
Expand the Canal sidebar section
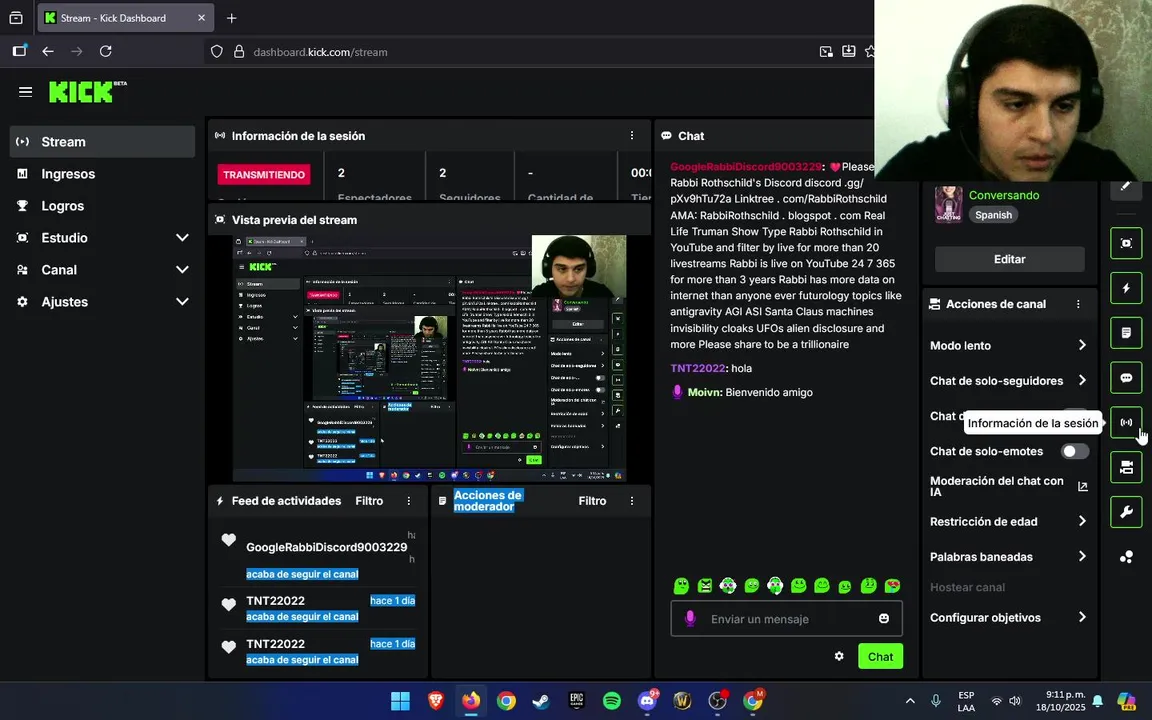click(x=182, y=270)
